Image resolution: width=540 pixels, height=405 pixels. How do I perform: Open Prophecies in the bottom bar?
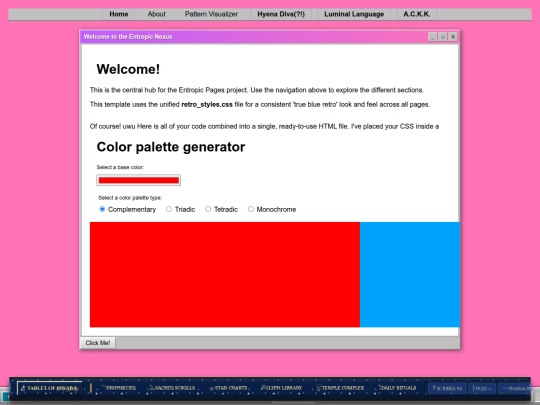click(118, 388)
